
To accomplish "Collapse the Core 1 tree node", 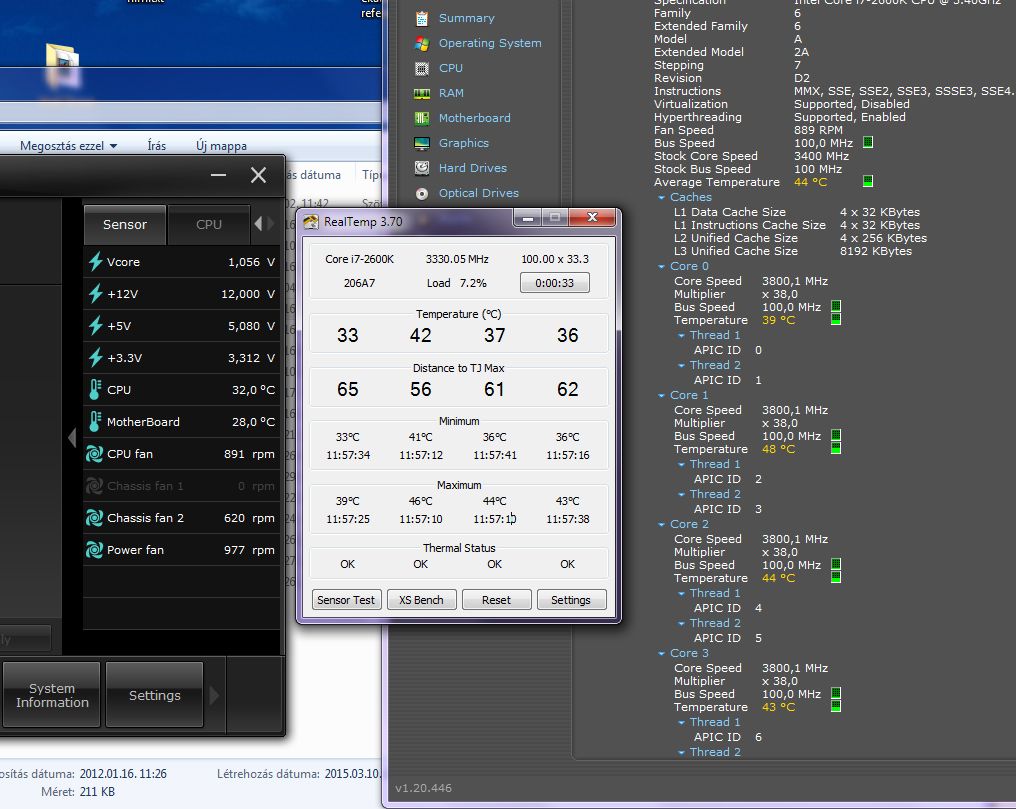I will click(x=662, y=395).
